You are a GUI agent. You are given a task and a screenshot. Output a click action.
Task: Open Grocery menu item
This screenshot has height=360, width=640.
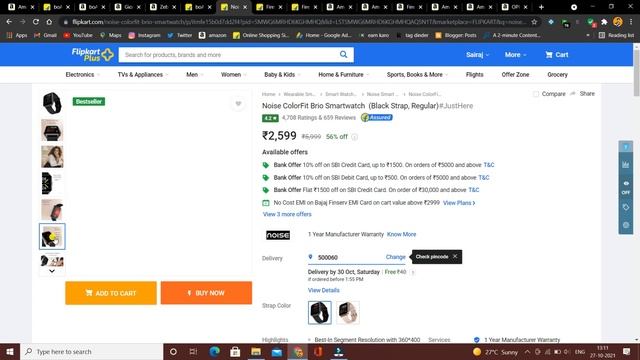[557, 75]
